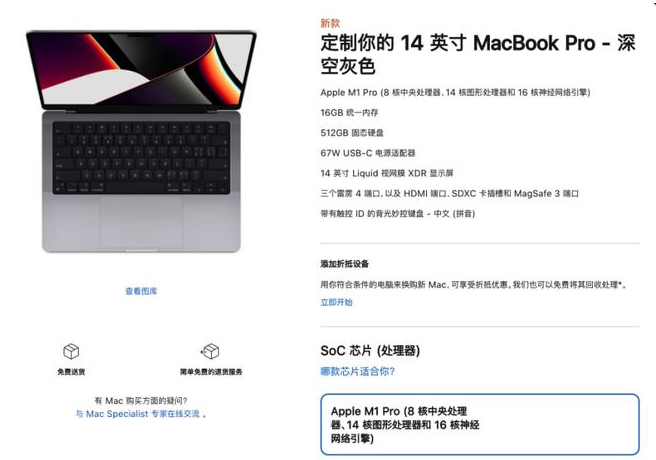The height and width of the screenshot is (460, 656).
Task: Select the Apple M1 Pro chip option box
Action: click(480, 424)
